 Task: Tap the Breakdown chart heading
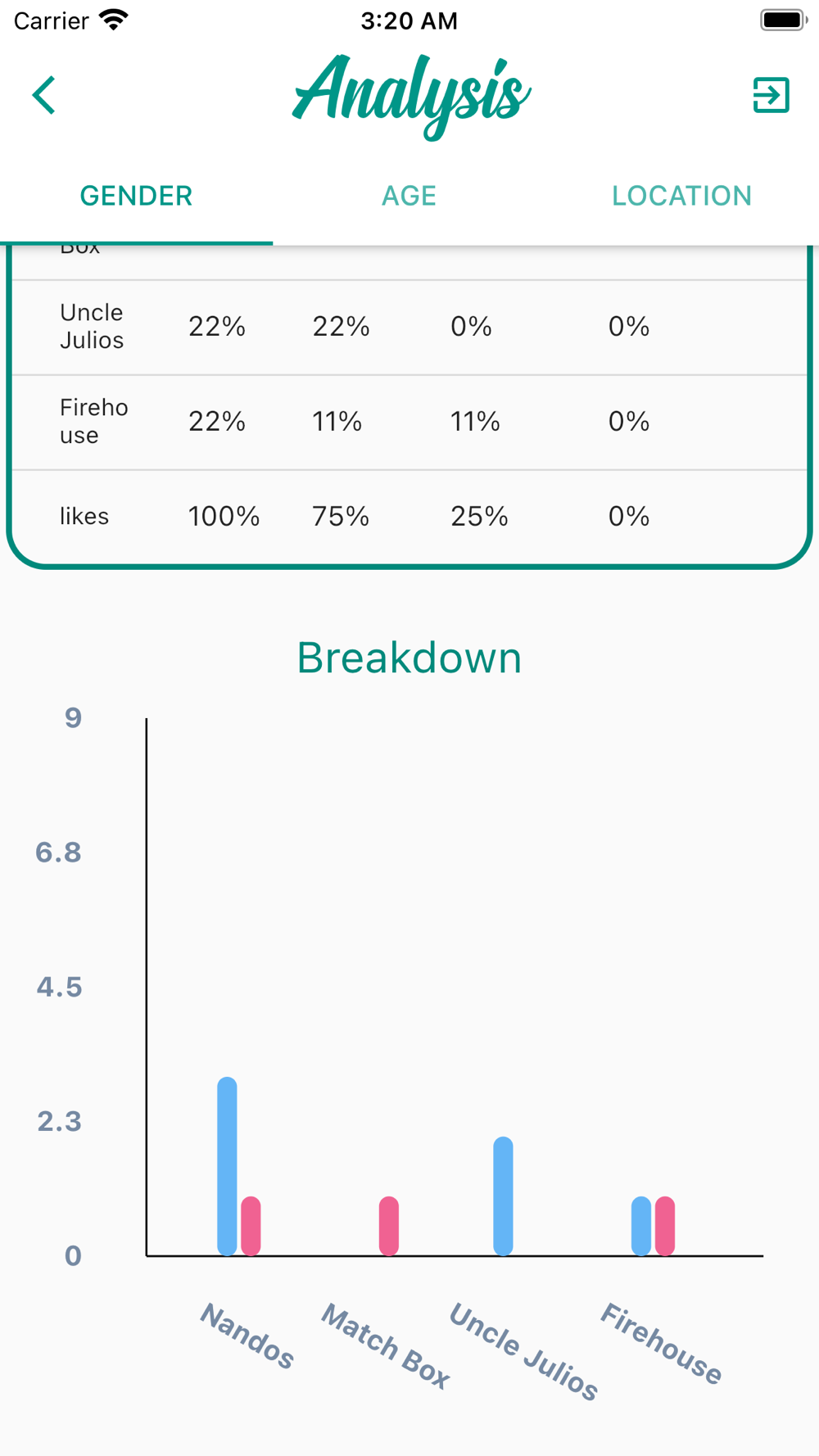[x=409, y=657]
